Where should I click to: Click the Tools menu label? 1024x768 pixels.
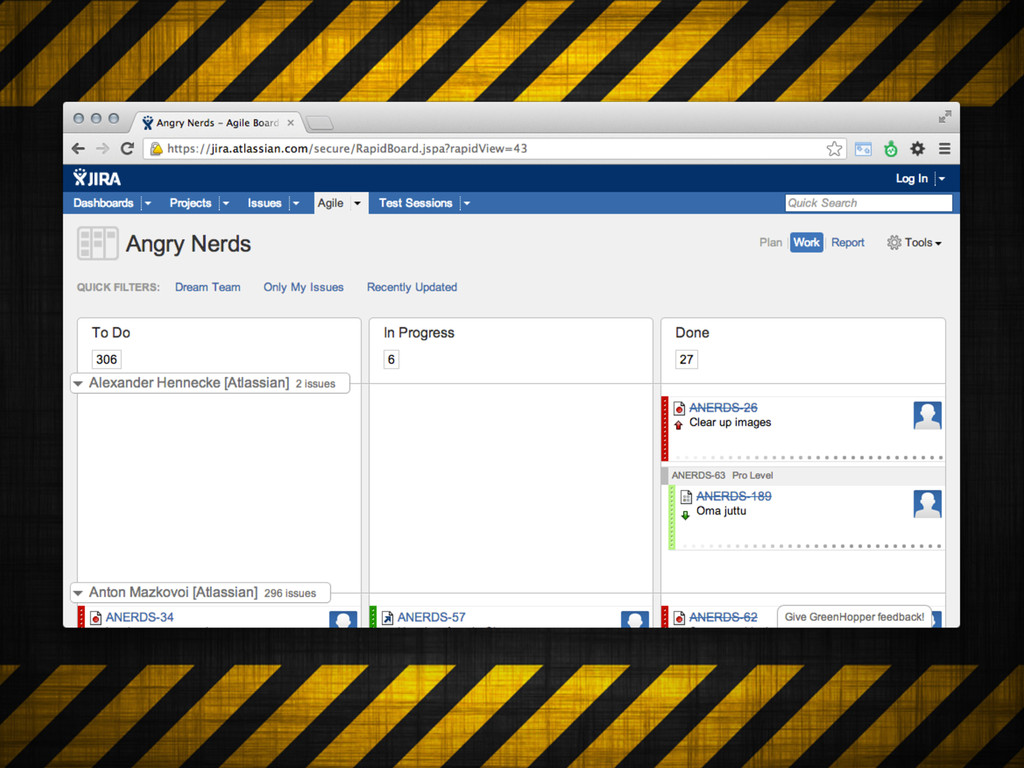click(x=918, y=242)
